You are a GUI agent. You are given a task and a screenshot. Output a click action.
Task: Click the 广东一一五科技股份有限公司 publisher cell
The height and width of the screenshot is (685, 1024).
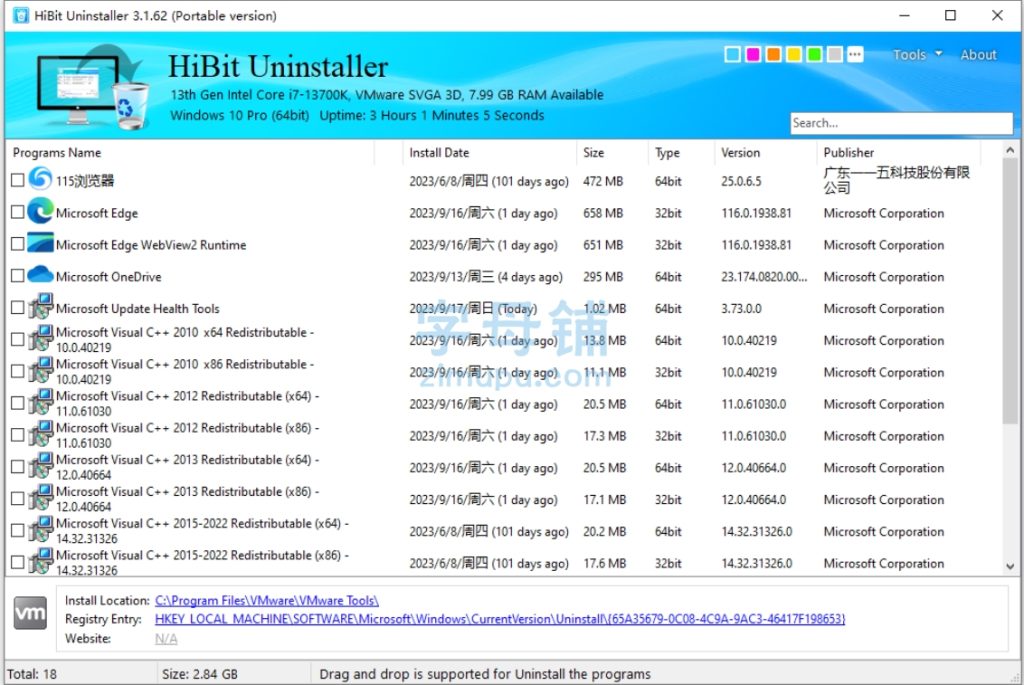coord(896,180)
